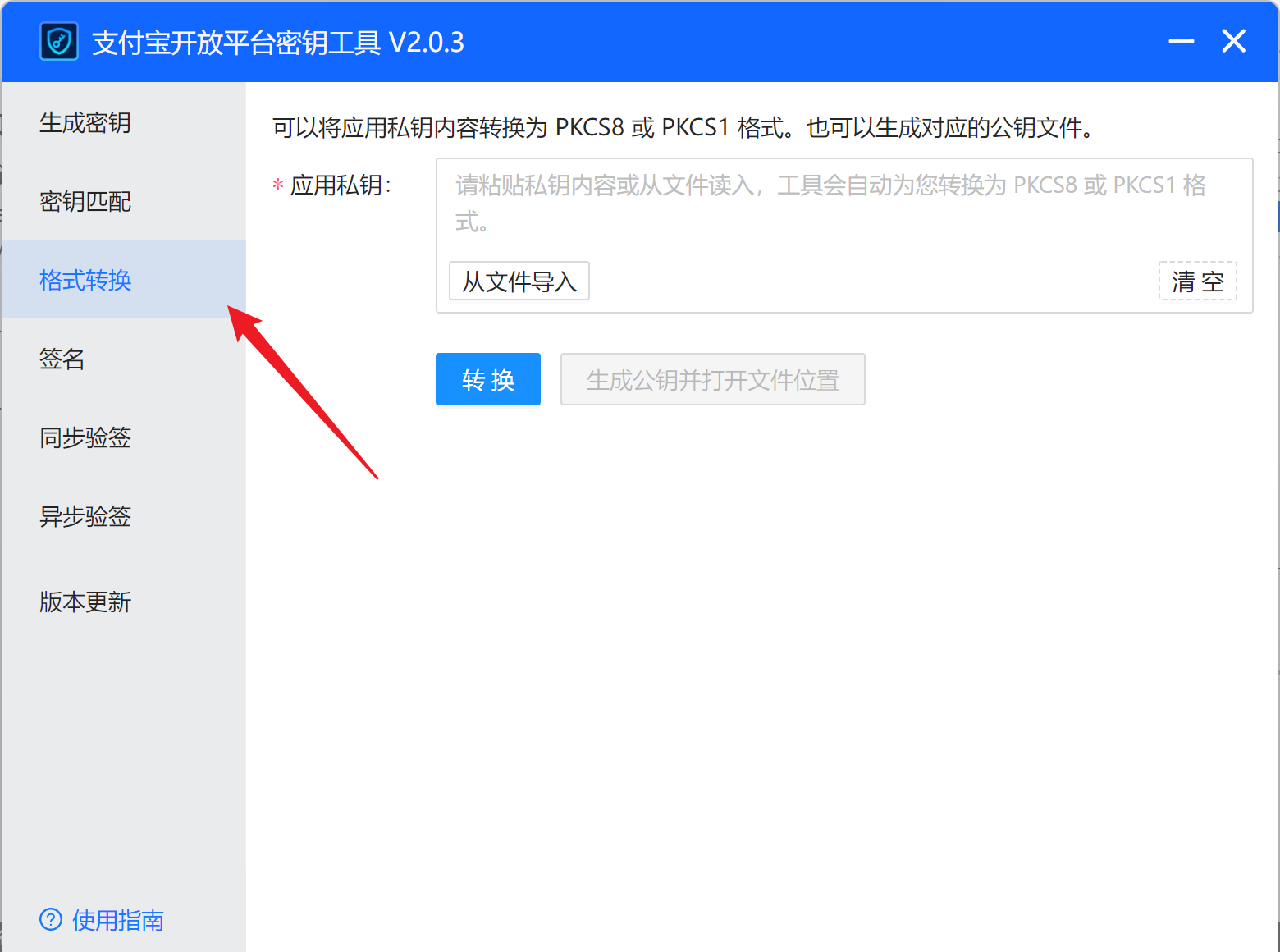
Task: Click the 应用私钥 field label
Action: coord(341,185)
